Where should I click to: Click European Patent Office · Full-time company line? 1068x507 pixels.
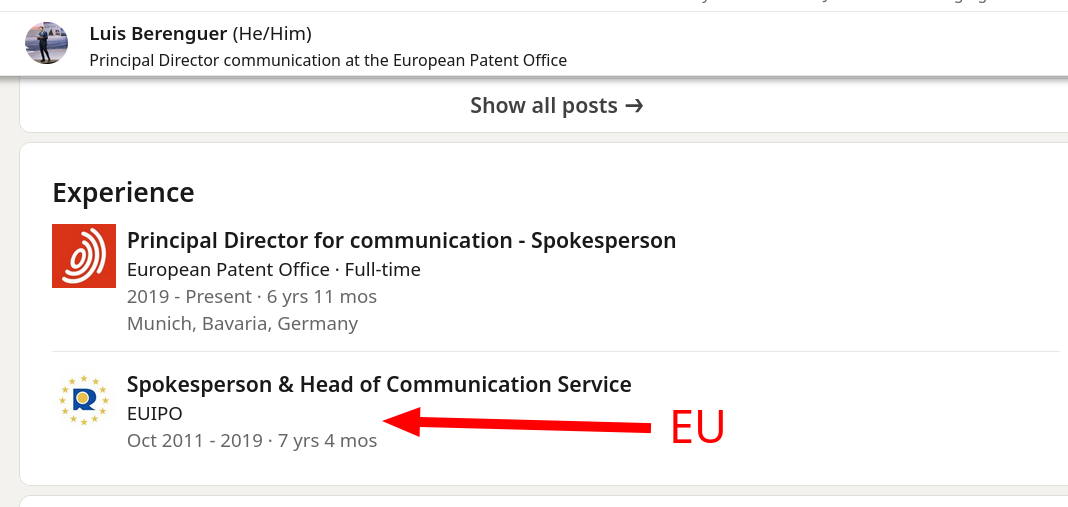point(273,269)
